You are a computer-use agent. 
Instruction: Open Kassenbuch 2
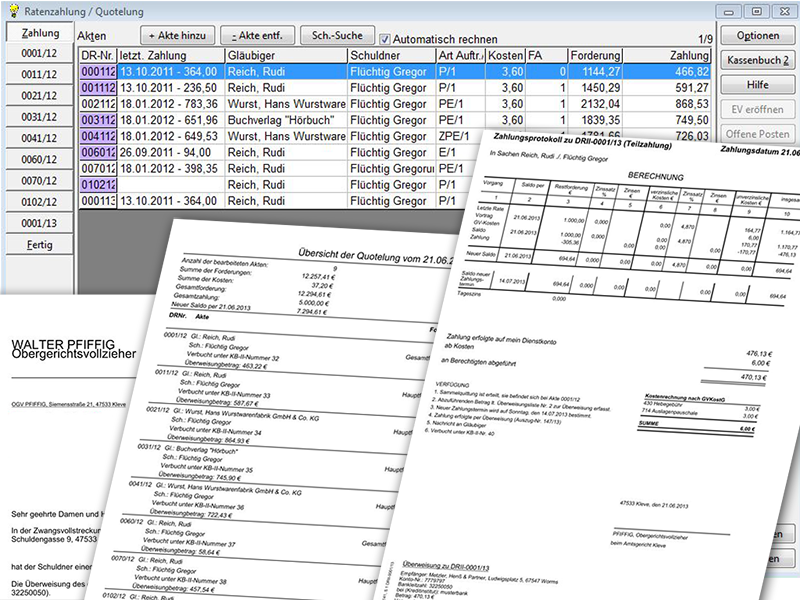coord(757,60)
